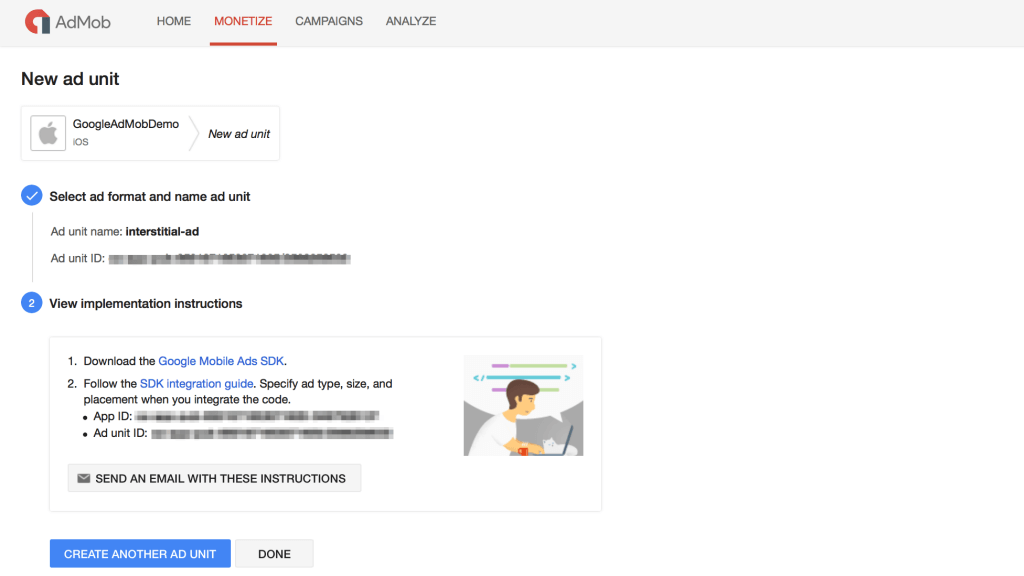Open the Google Mobile Ads SDK link
The width and height of the screenshot is (1024, 576).
[x=221, y=361]
